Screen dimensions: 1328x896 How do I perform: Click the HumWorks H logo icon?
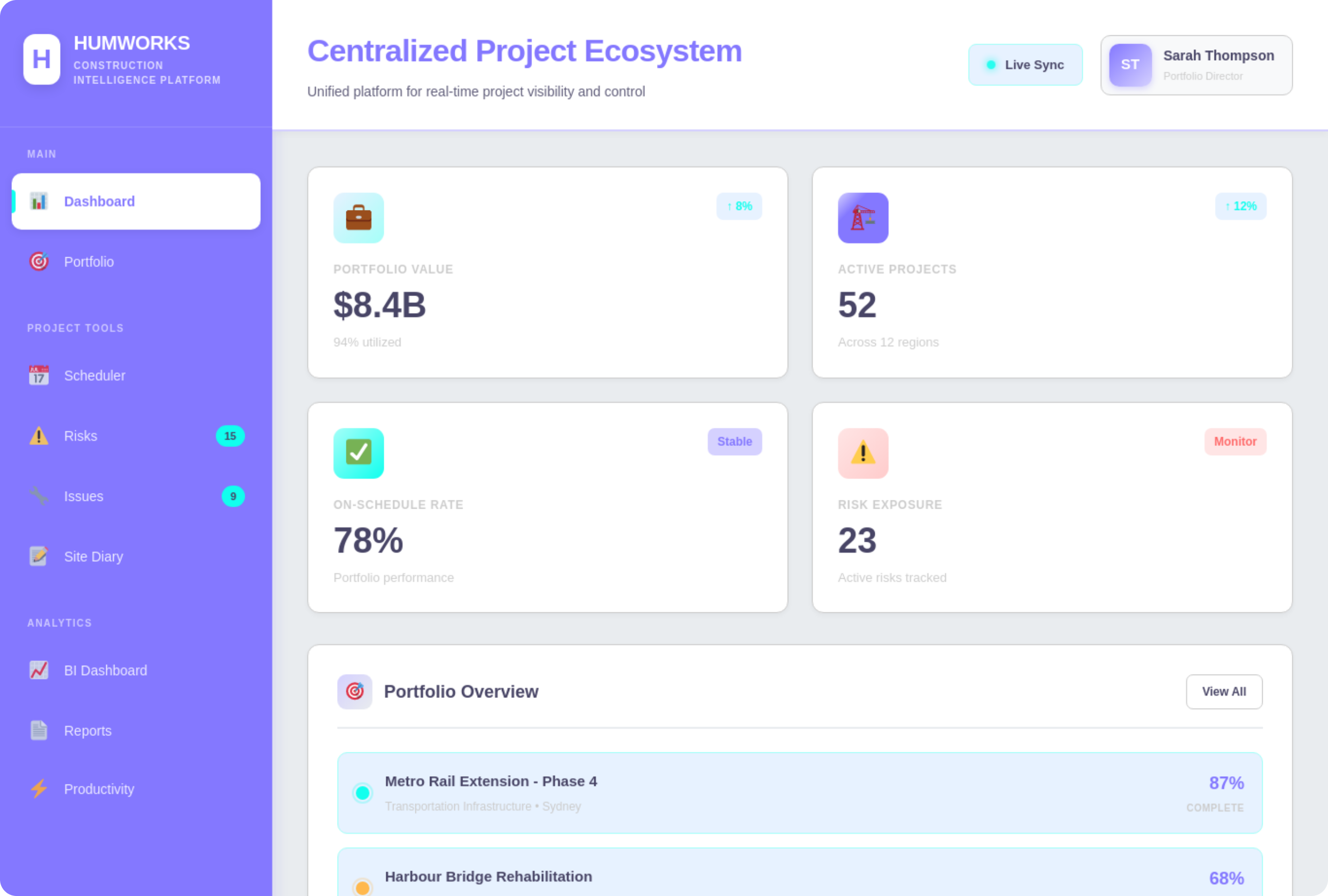pyautogui.click(x=41, y=60)
